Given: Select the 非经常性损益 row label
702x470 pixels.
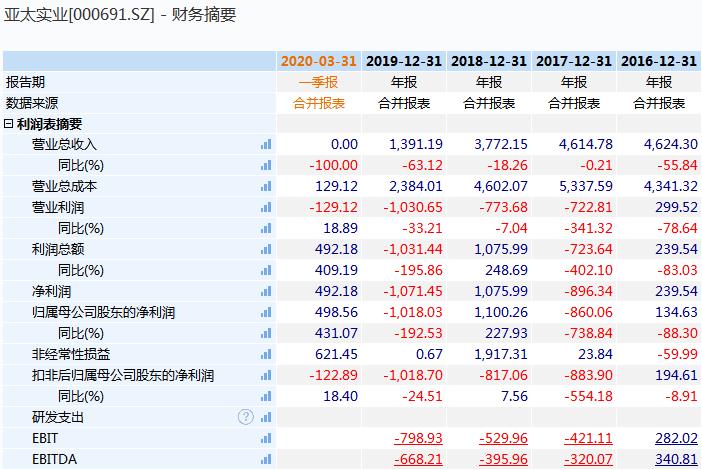Looking at the screenshot, I should [71, 355].
